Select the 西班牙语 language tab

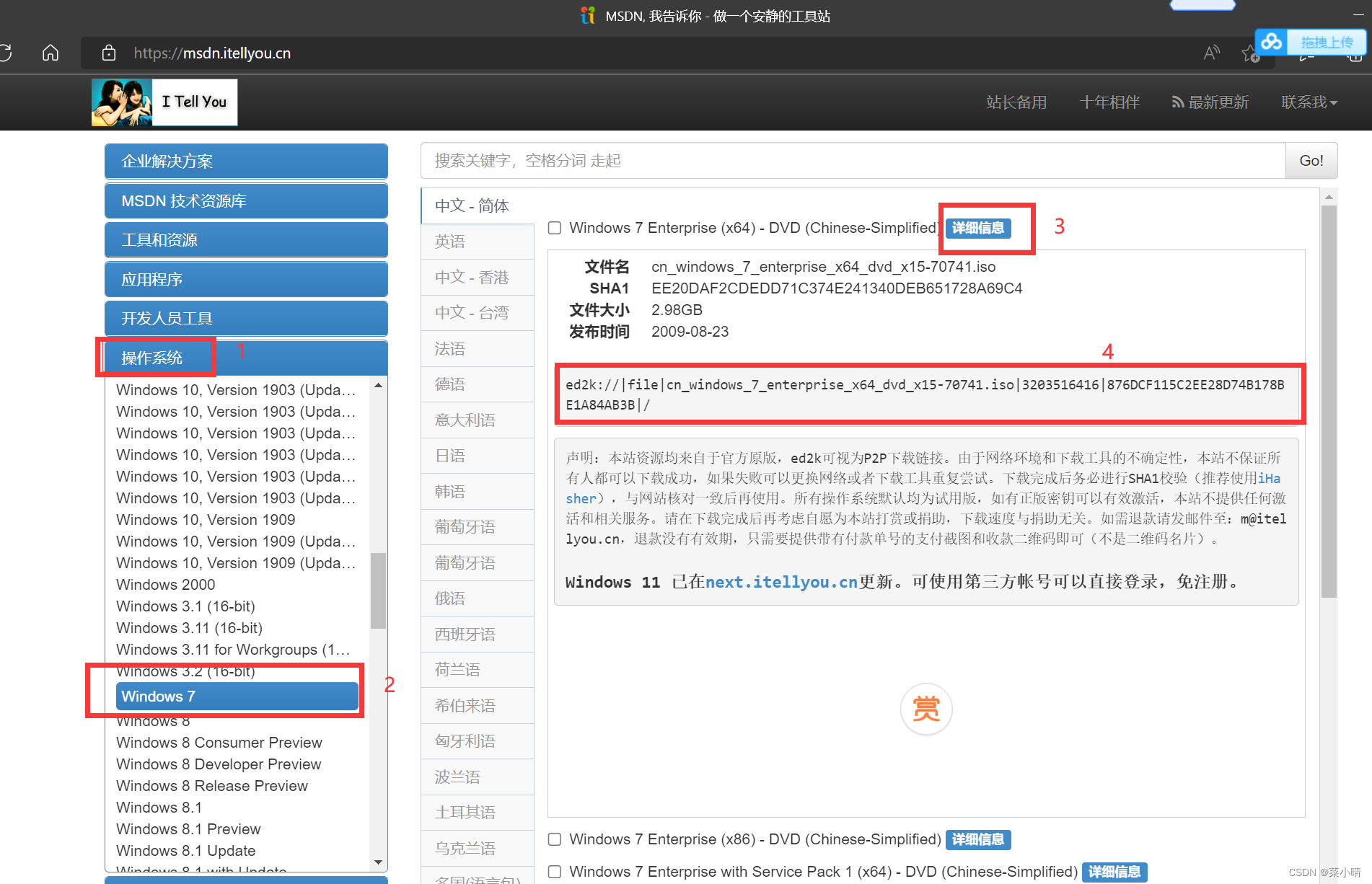(478, 634)
